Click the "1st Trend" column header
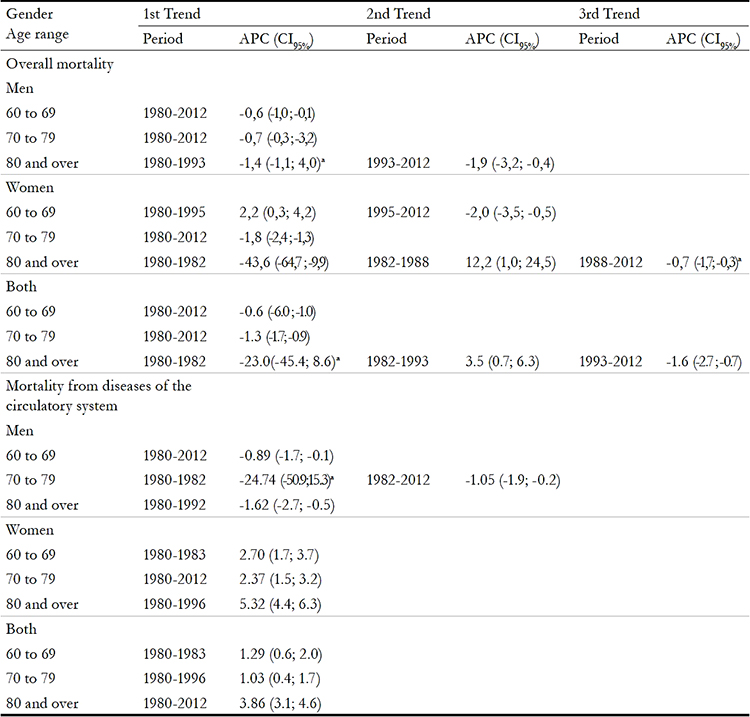This screenshot has height=717, width=750. coord(173,16)
